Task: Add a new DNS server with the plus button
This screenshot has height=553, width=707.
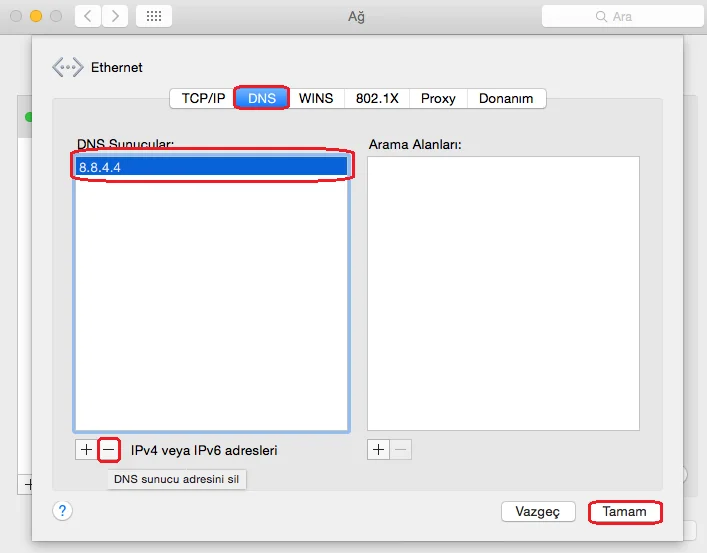Action: [86, 450]
